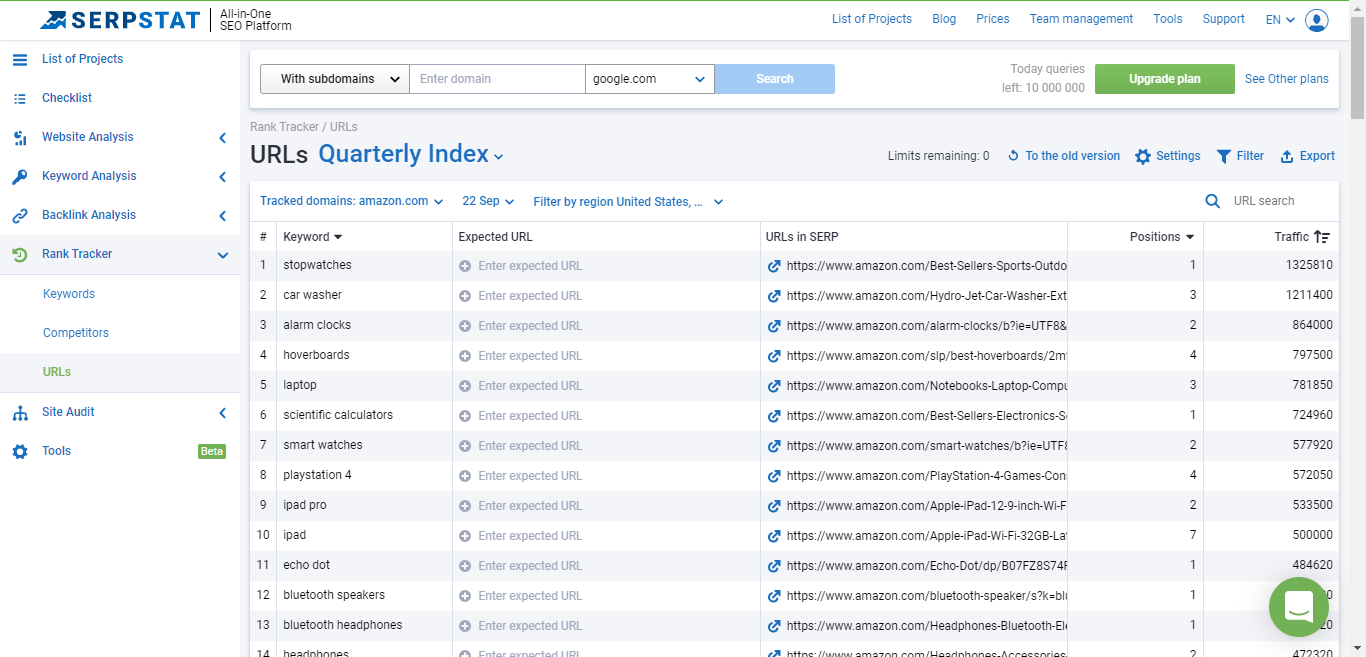Open the google.com search engine dropdown
The image size is (1366, 657).
pos(650,79)
